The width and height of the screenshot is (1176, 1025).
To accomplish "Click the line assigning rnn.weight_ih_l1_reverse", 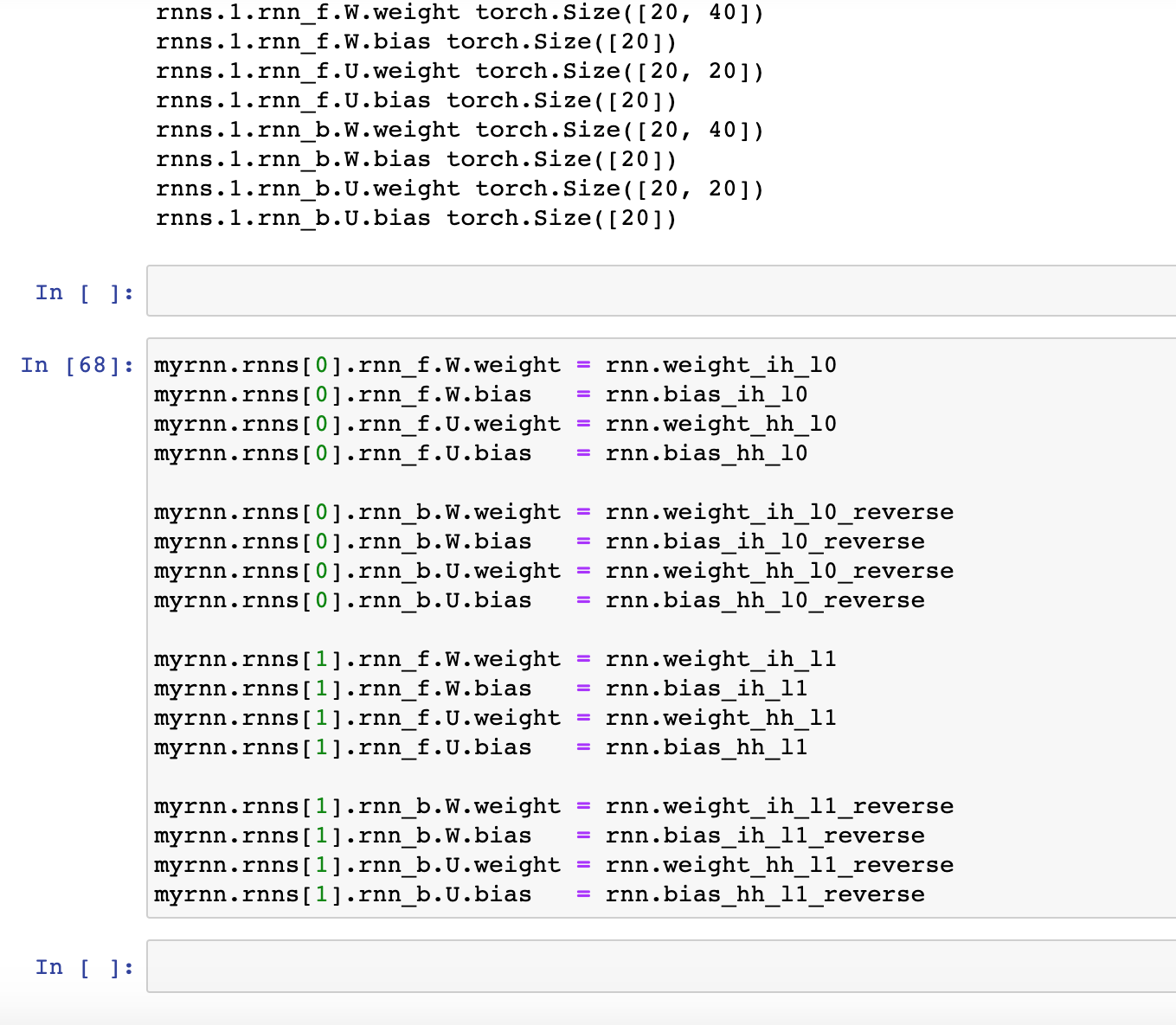I will click(x=554, y=806).
